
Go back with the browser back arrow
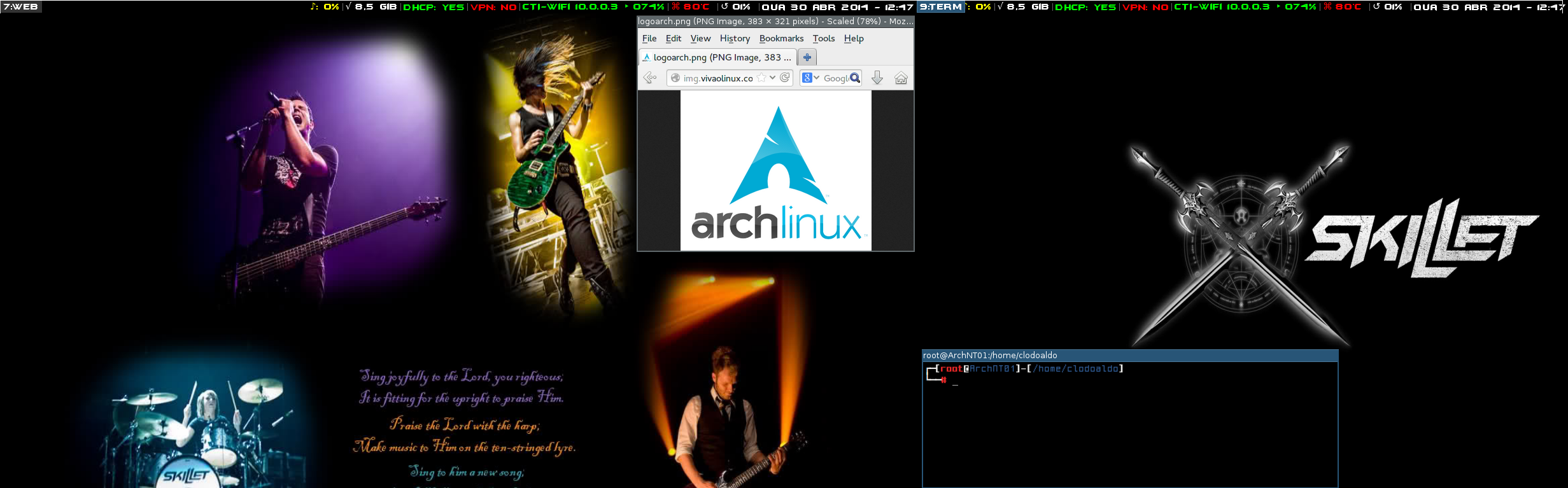click(x=650, y=78)
